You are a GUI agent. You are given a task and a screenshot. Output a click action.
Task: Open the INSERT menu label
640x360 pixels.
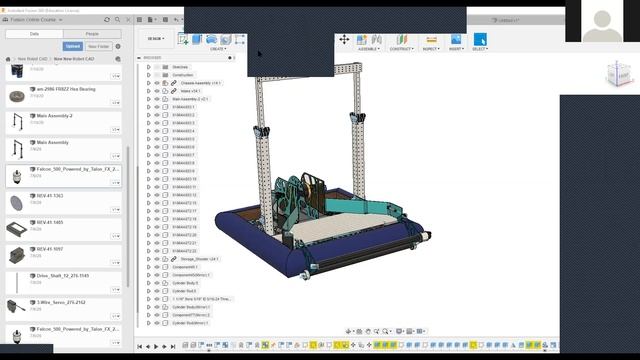(456, 49)
